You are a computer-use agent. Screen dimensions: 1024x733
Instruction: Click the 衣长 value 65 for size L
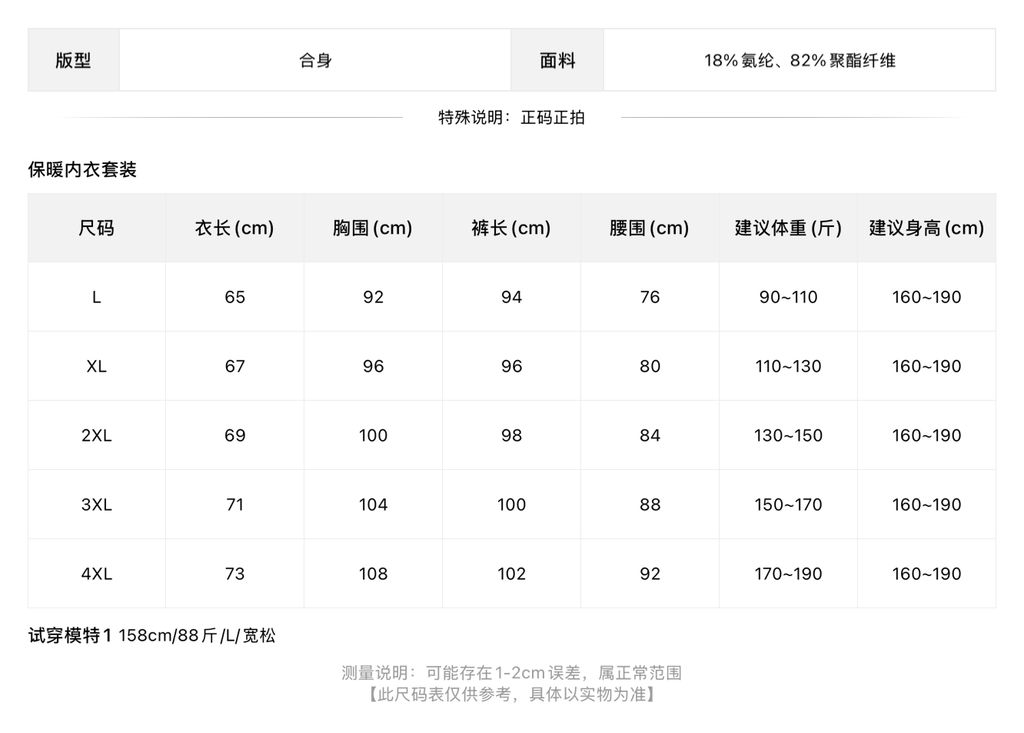[x=234, y=297]
